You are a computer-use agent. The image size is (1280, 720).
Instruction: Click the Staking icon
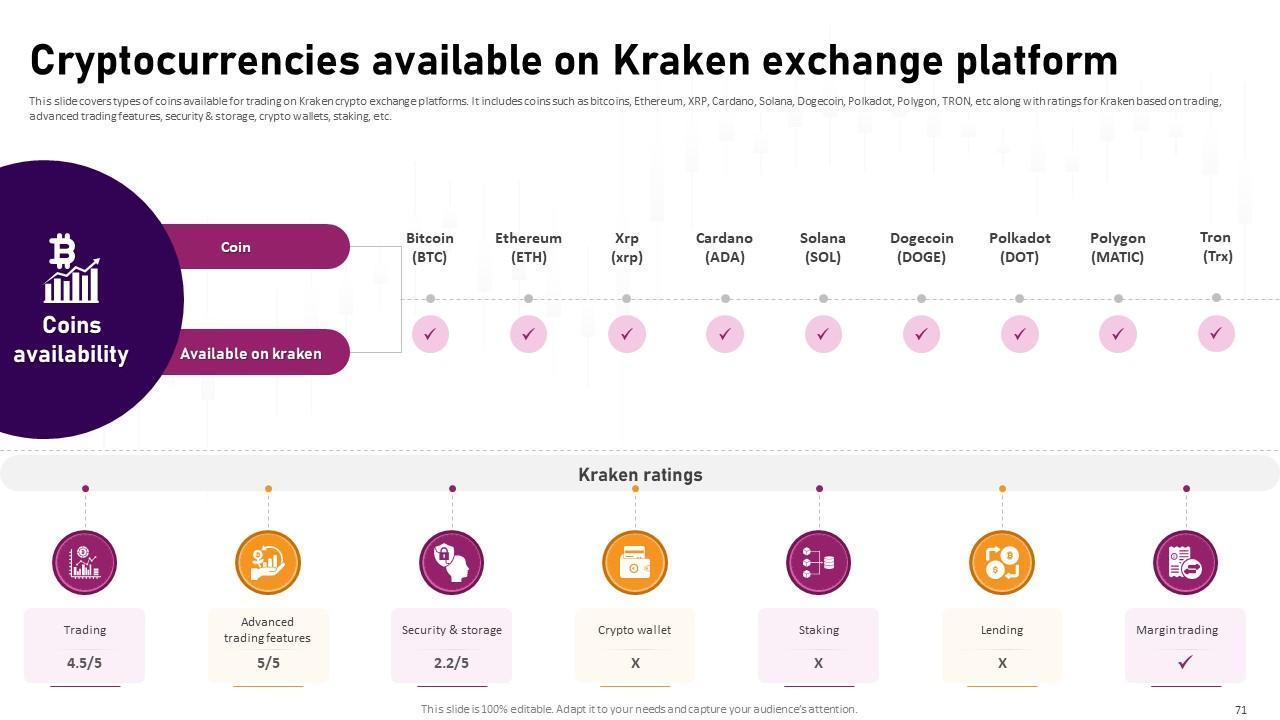click(x=819, y=562)
